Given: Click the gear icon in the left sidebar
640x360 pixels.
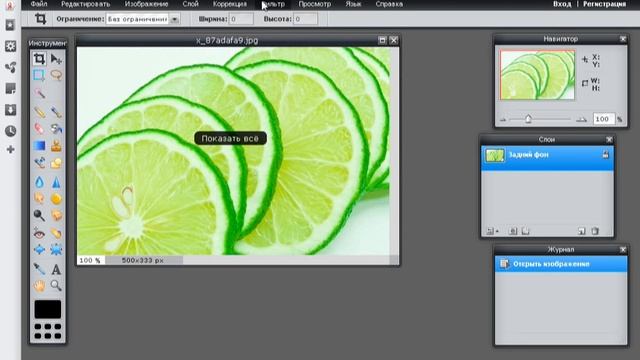Looking at the screenshot, I should (x=11, y=46).
